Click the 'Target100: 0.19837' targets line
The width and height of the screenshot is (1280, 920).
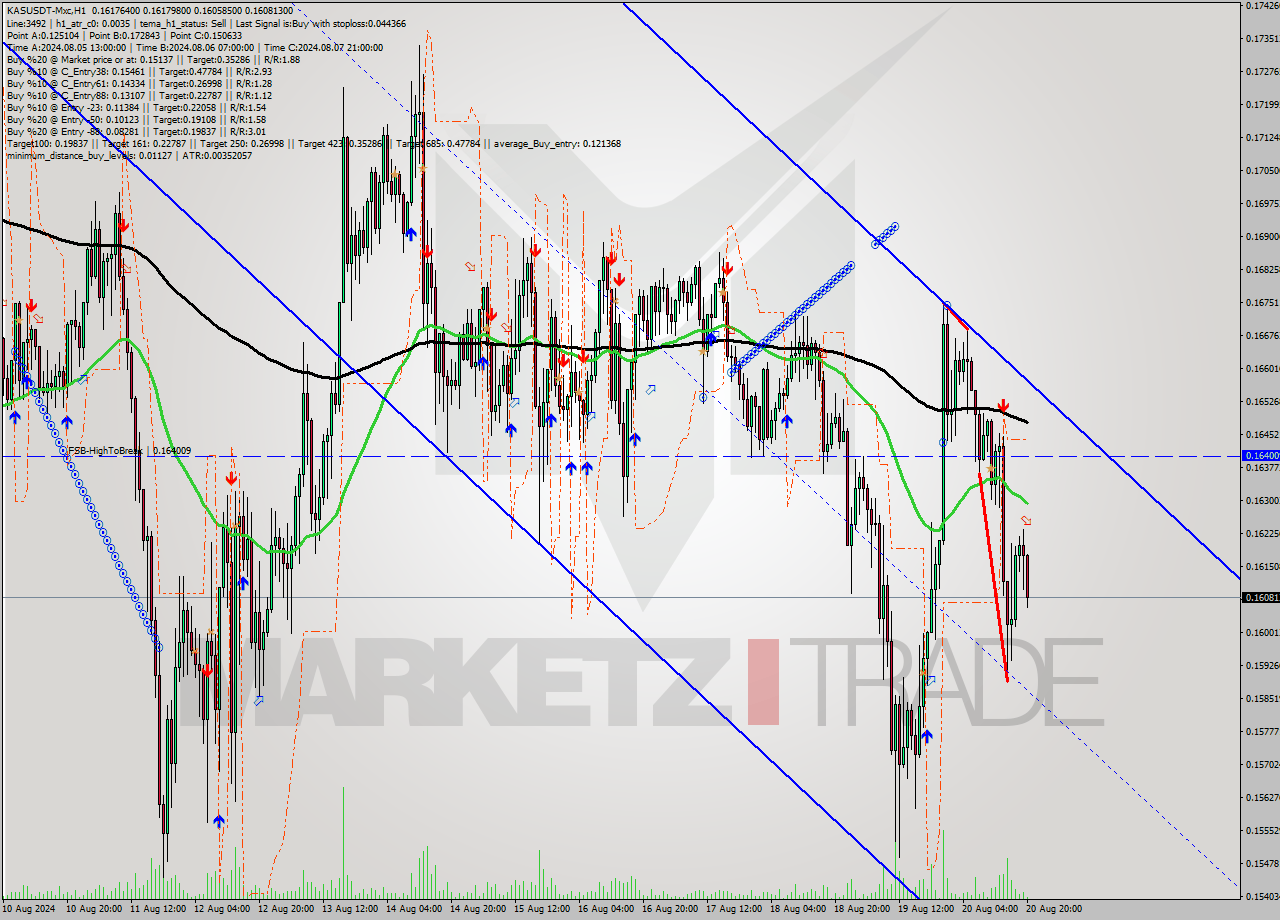click(x=313, y=143)
